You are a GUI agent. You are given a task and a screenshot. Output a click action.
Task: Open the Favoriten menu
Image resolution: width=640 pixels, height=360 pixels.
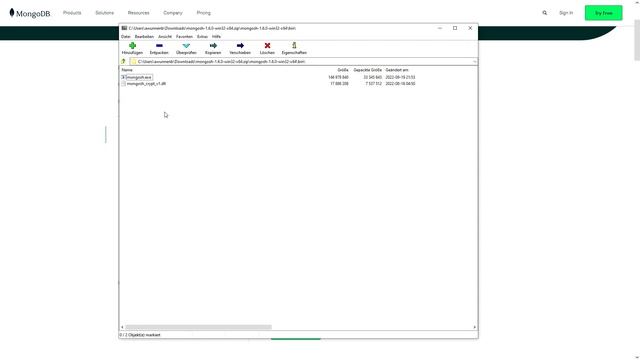pyautogui.click(x=184, y=37)
